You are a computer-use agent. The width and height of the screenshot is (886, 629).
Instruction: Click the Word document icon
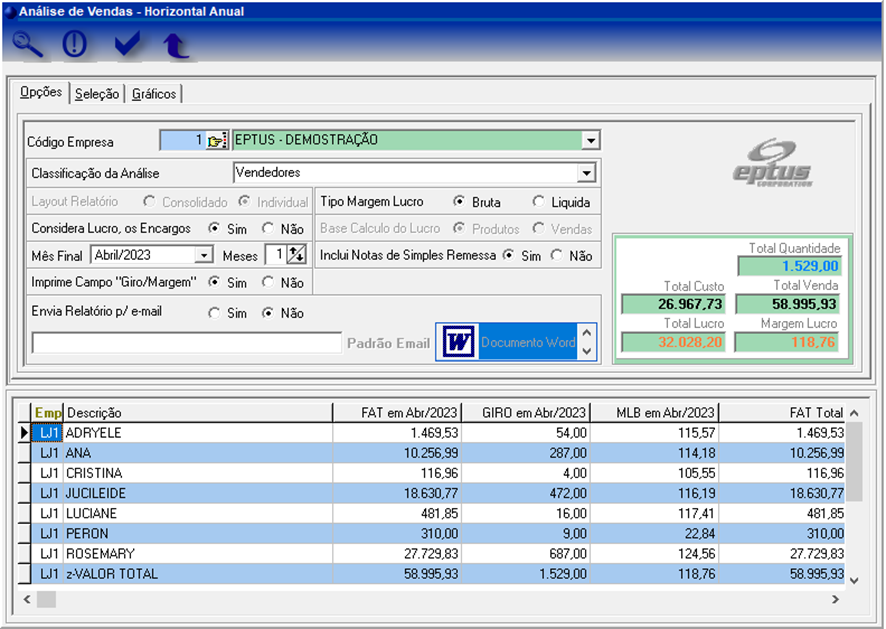pos(458,342)
